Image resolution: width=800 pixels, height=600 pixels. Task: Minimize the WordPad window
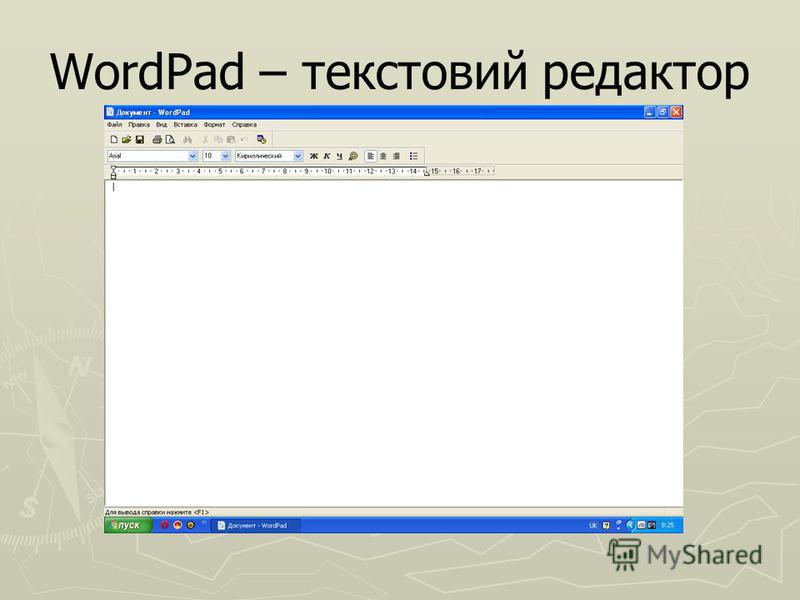649,112
